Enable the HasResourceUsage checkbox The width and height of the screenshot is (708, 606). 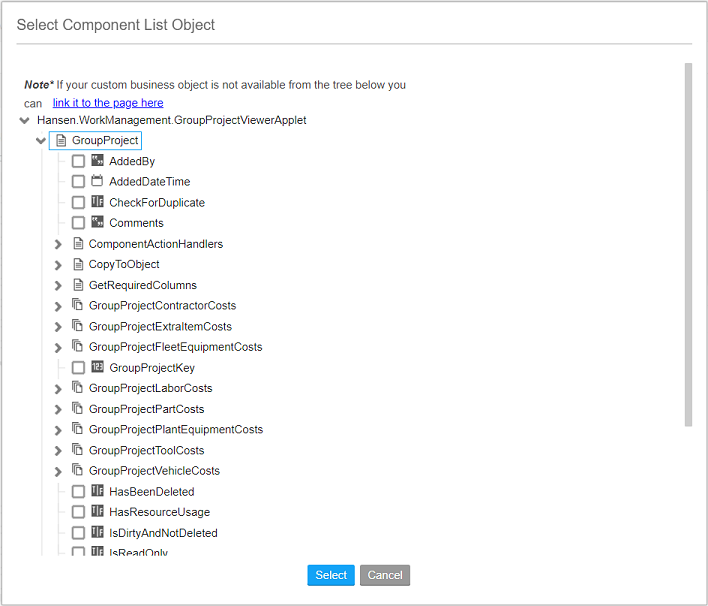coord(78,512)
